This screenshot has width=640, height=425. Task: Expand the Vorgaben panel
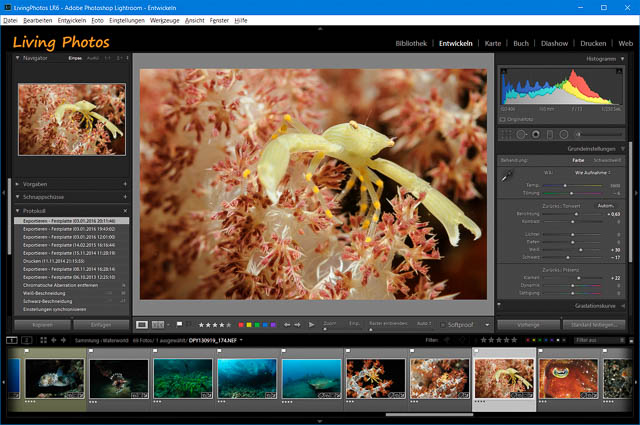18,184
